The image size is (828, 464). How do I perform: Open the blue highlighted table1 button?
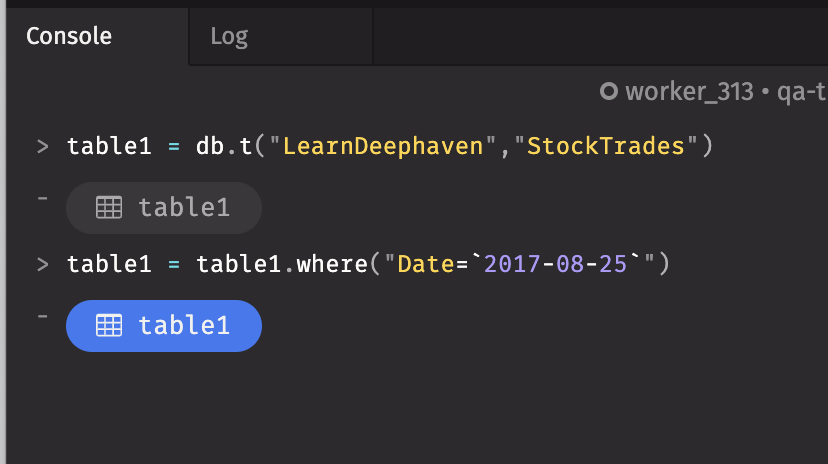tap(164, 326)
